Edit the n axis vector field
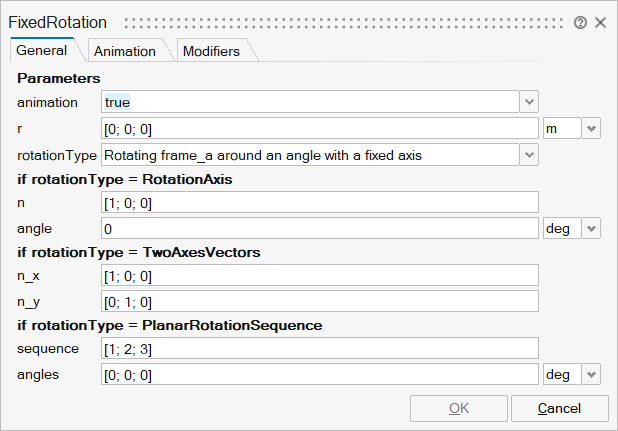618x431 pixels. (x=320, y=203)
